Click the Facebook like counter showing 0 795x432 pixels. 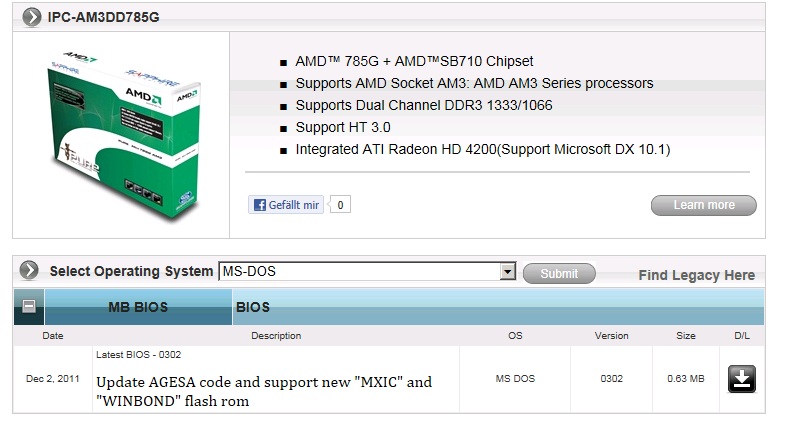pyautogui.click(x=340, y=205)
